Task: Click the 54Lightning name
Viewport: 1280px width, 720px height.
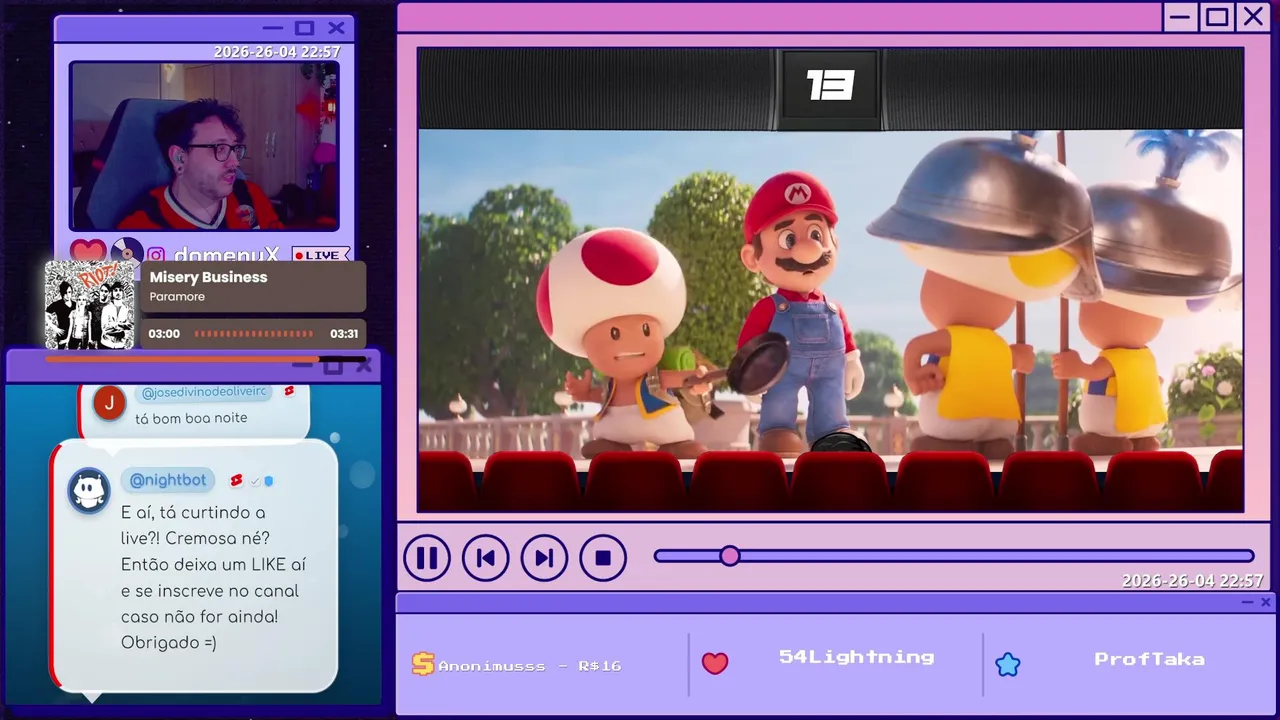Action: click(x=857, y=657)
